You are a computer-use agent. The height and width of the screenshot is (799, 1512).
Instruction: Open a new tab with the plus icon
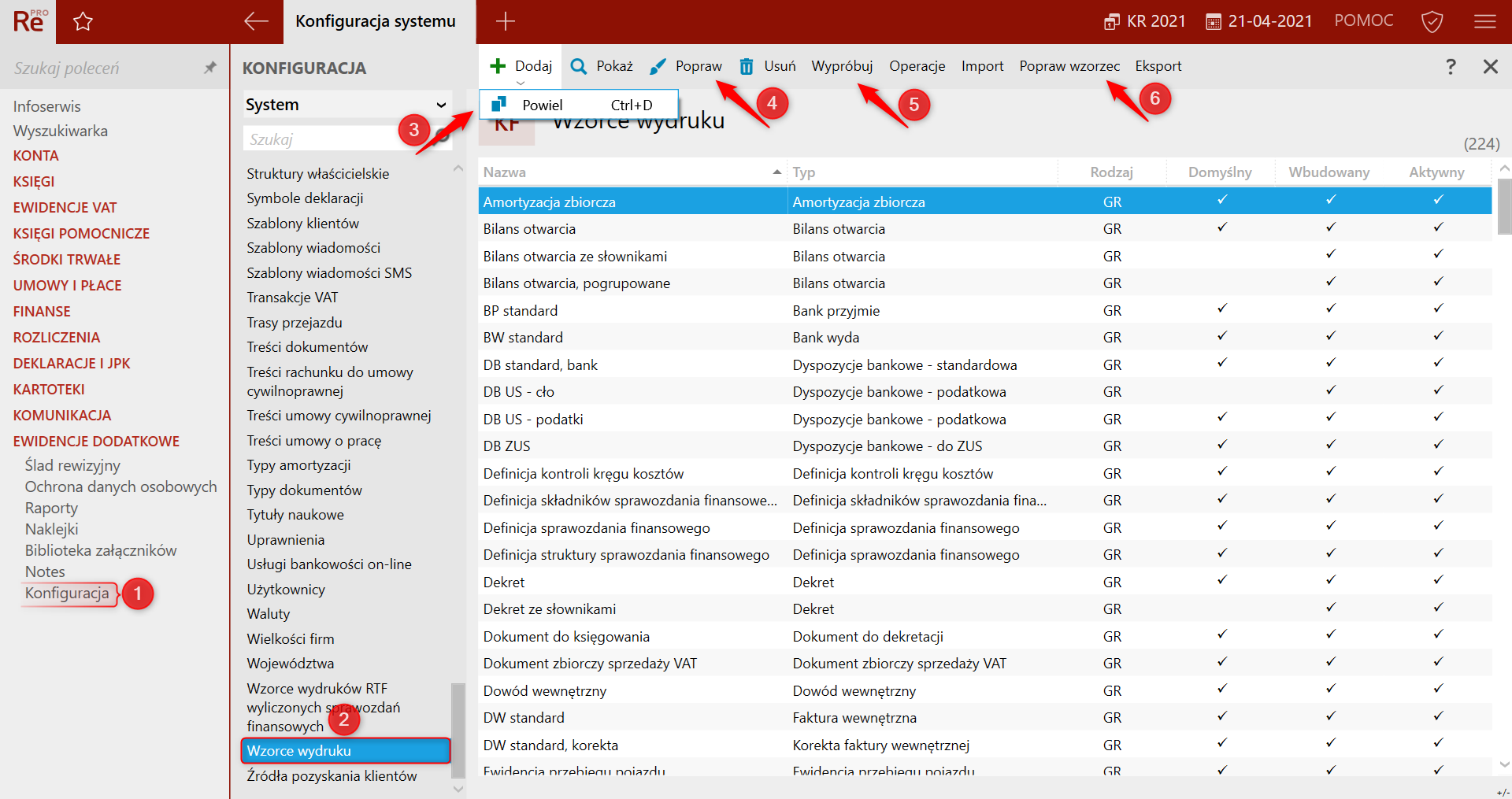[505, 21]
